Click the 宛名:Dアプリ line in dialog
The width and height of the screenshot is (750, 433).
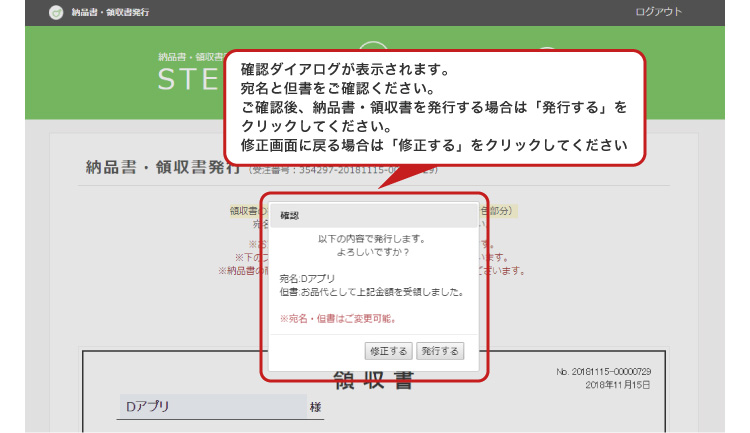(x=308, y=278)
